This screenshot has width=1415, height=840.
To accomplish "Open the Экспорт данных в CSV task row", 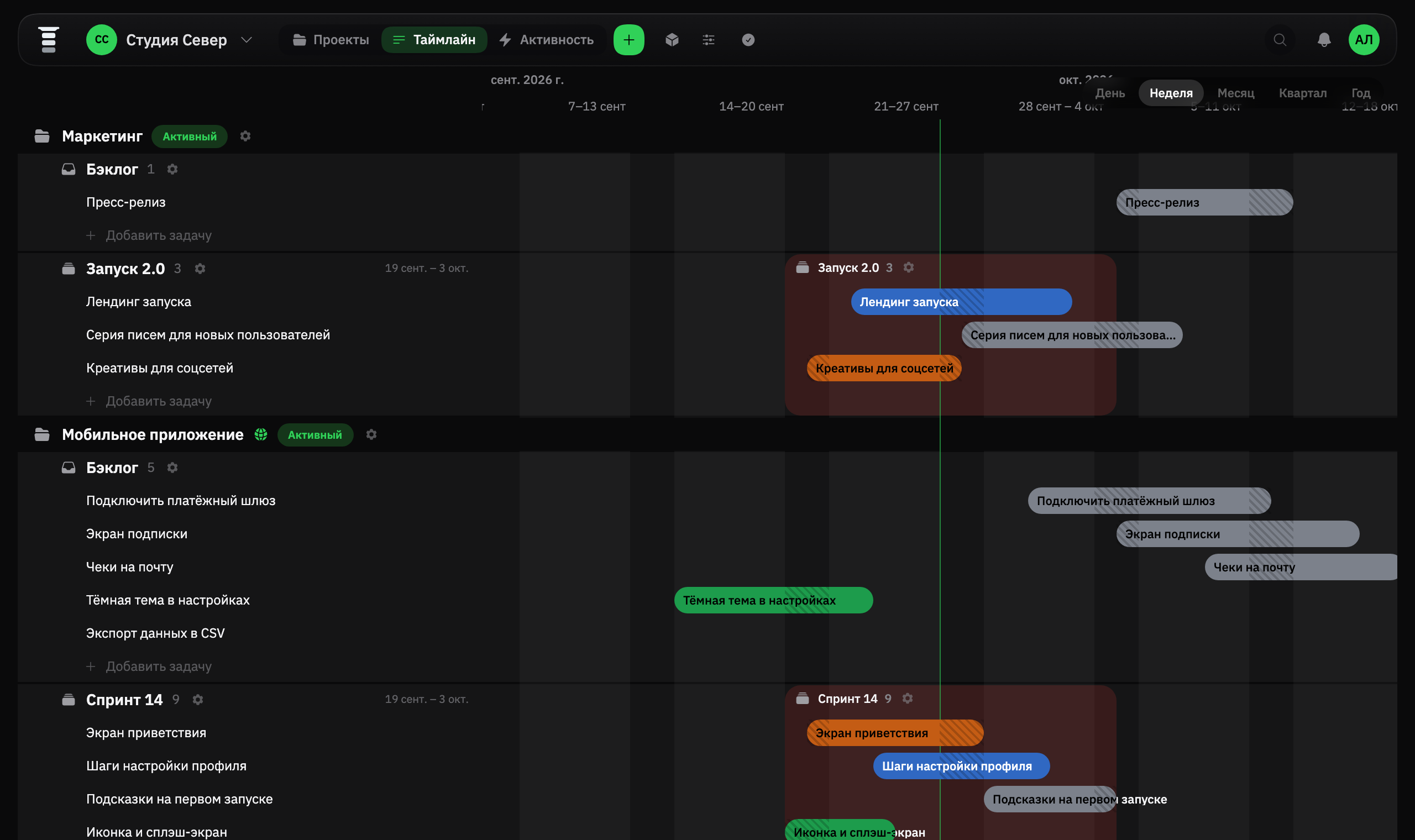I will point(155,633).
